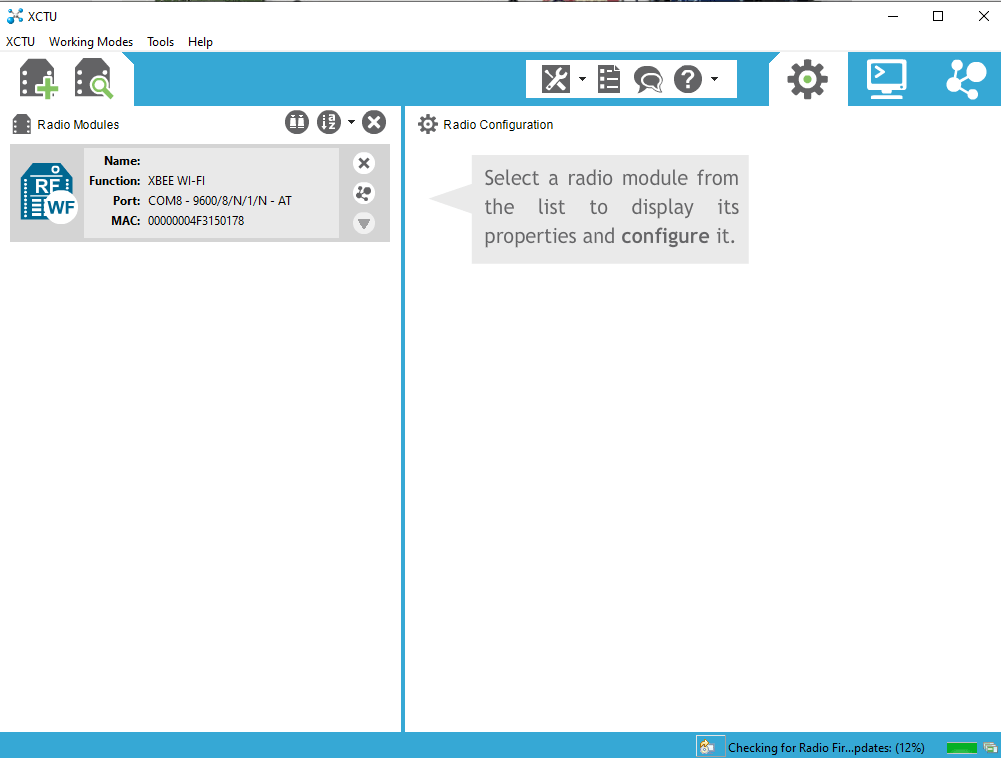Click the Radio Modules panel title
The image size is (1001, 758).
[78, 125]
